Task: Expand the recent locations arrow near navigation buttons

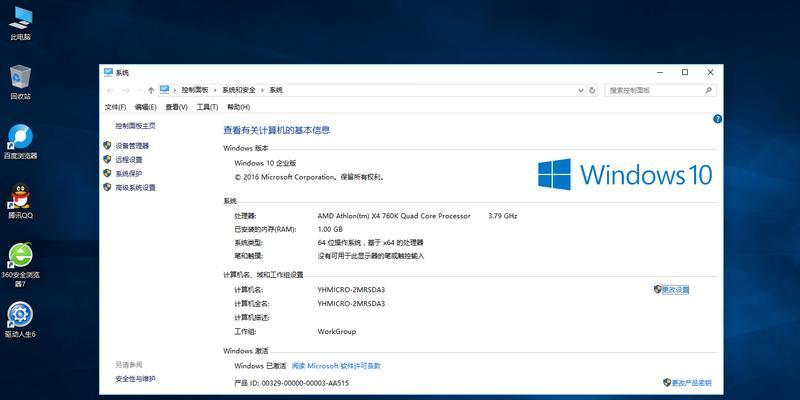Action: (139, 90)
